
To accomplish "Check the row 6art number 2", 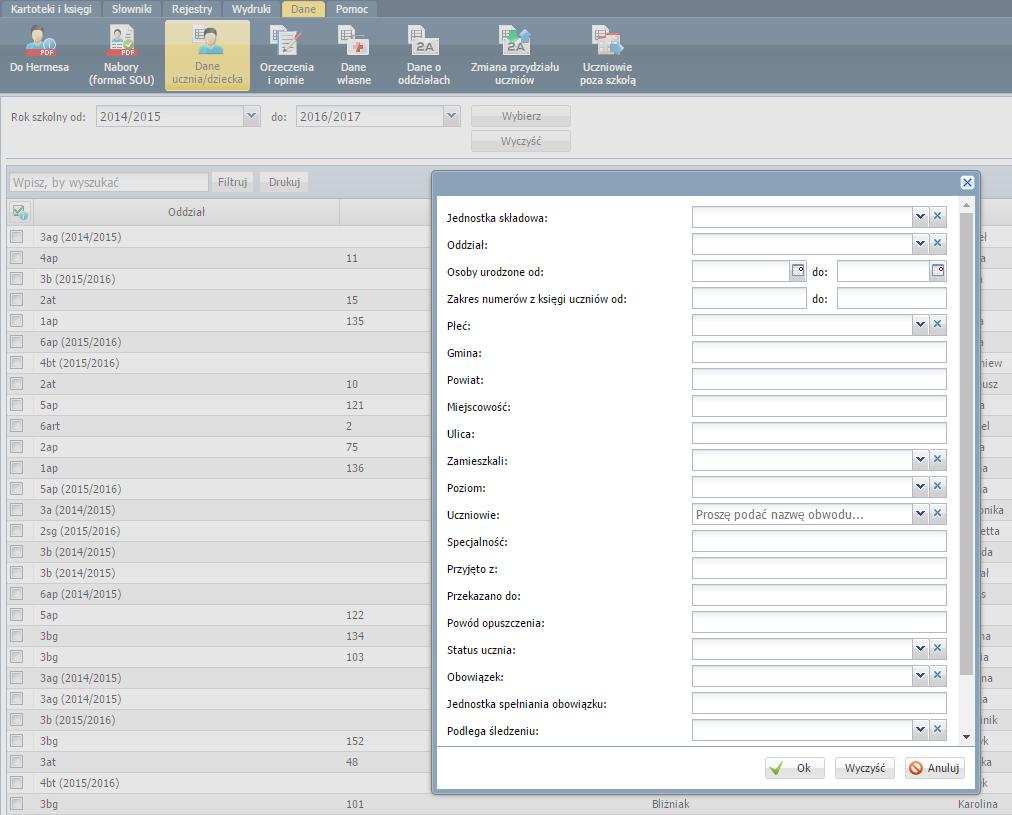I will [17, 426].
